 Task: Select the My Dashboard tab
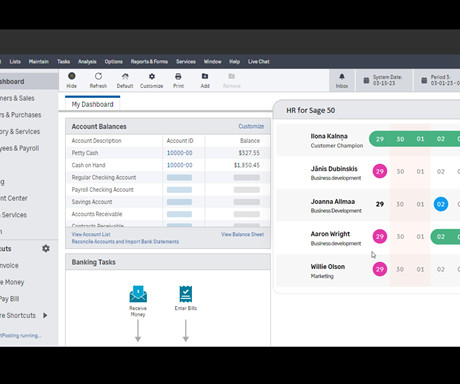click(x=93, y=104)
